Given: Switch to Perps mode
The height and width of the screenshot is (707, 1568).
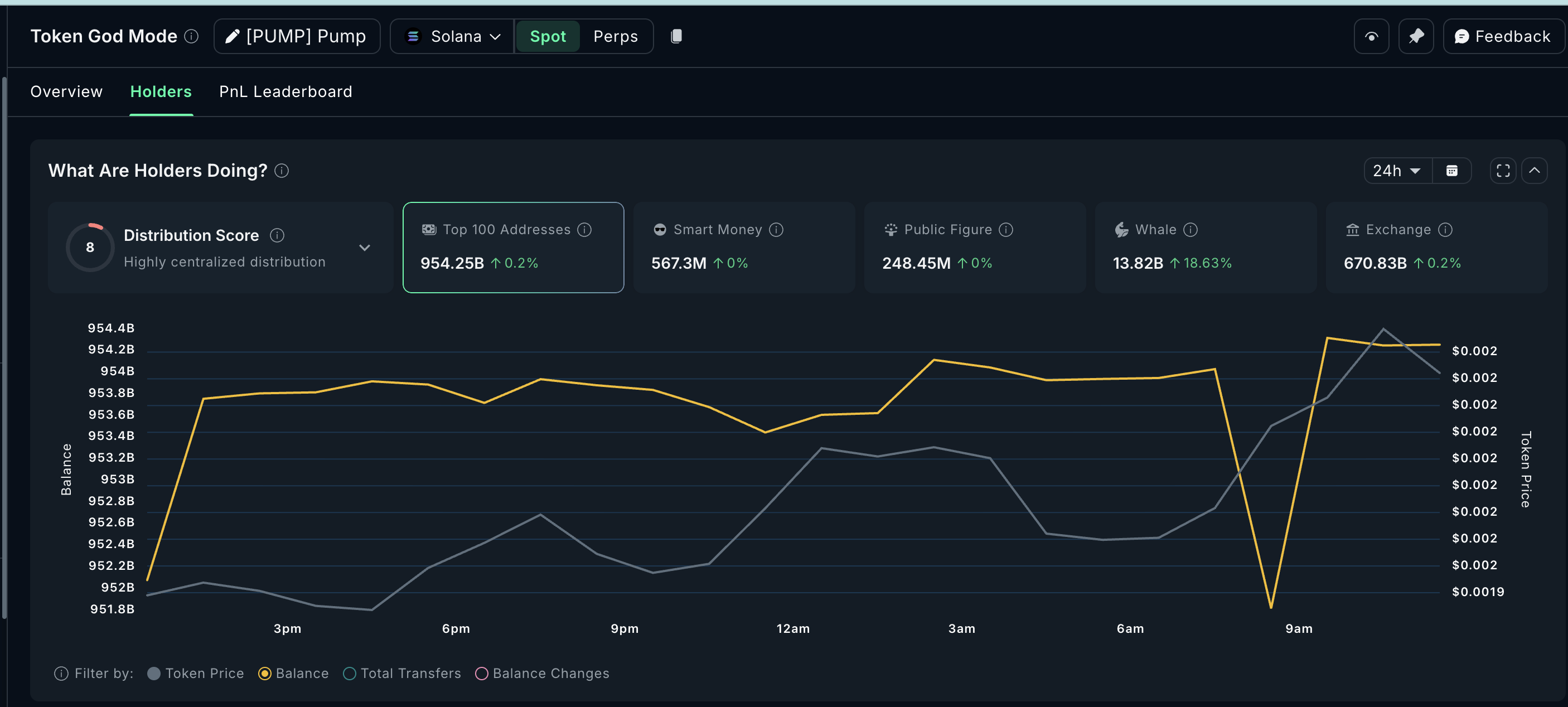Looking at the screenshot, I should point(616,36).
